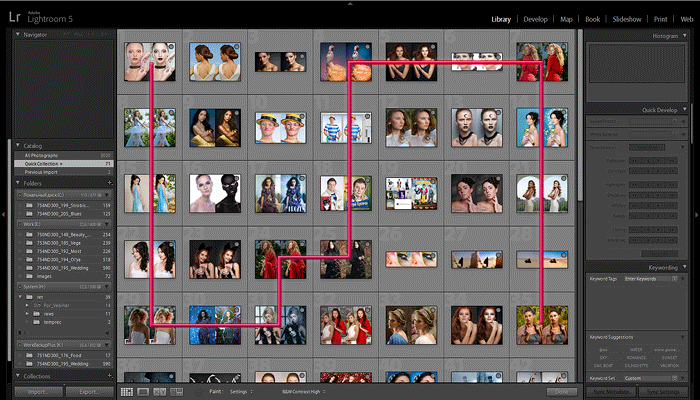Collapse the Keywording panel
This screenshot has height=400, width=700.
[x=684, y=267]
